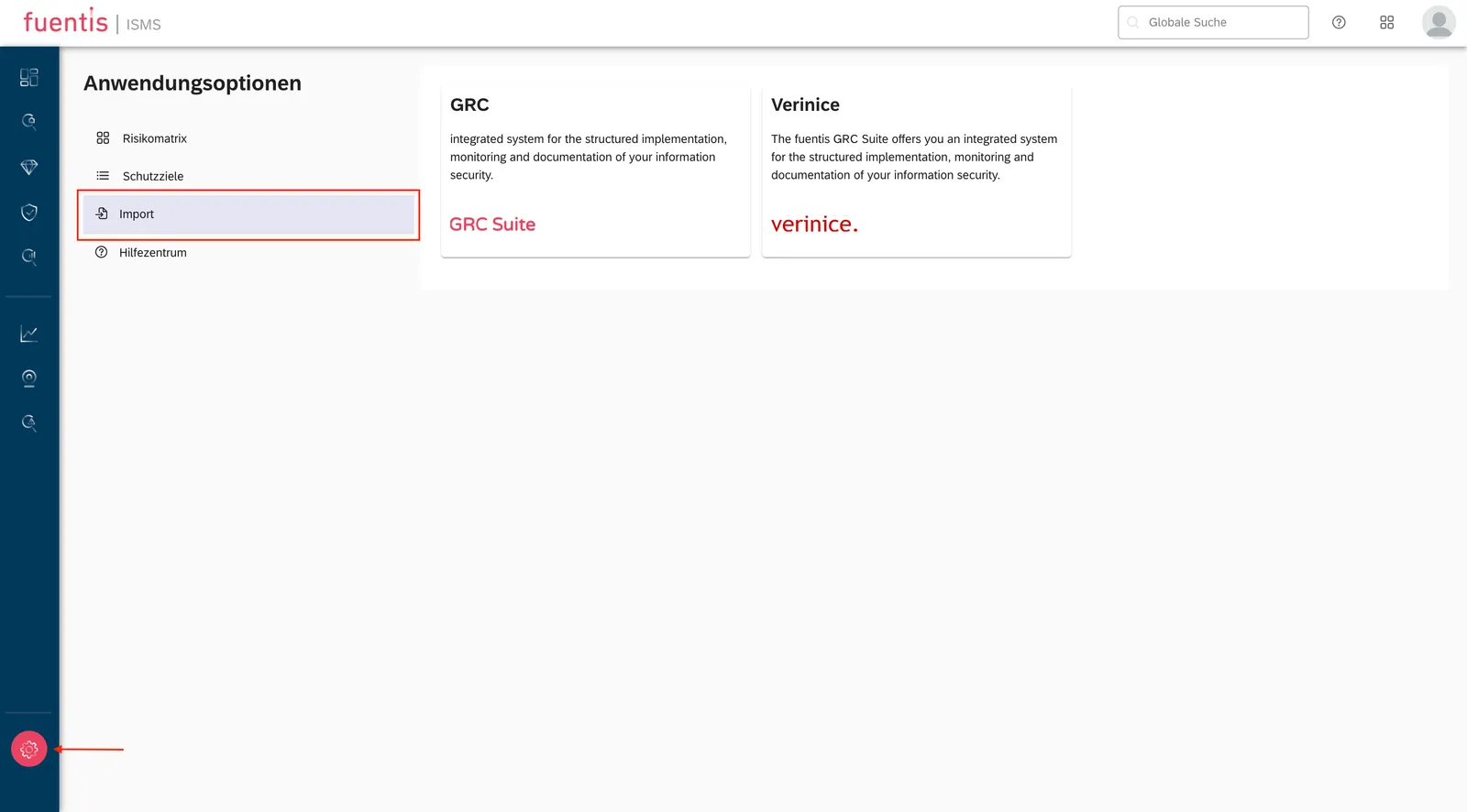Click the fuentis logo
Image resolution: width=1467 pixels, height=812 pixels.
coord(65,21)
